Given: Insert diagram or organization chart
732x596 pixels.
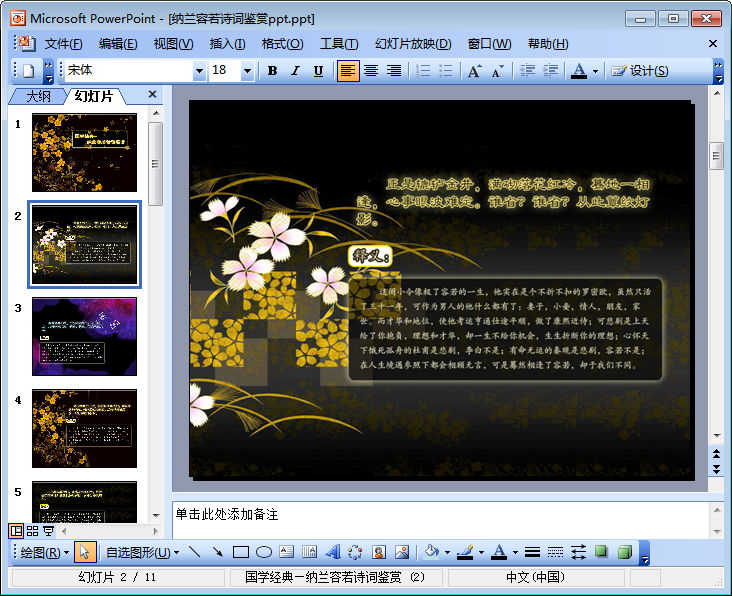Looking at the screenshot, I should [355, 553].
